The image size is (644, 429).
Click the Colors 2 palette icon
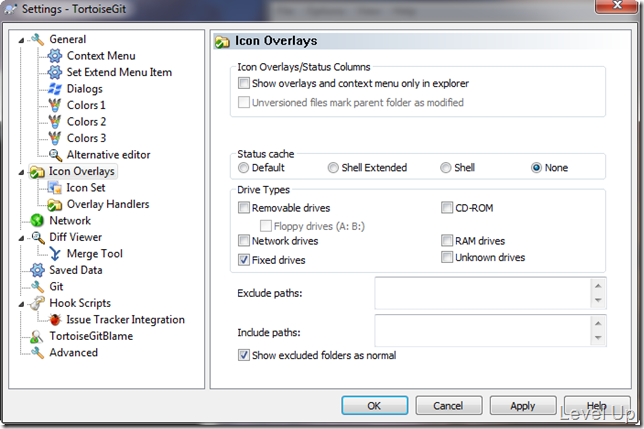tap(55, 122)
